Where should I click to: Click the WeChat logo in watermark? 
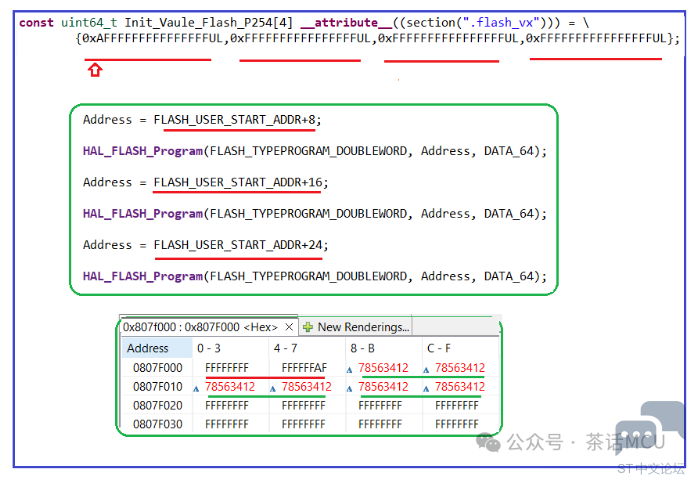(490, 441)
